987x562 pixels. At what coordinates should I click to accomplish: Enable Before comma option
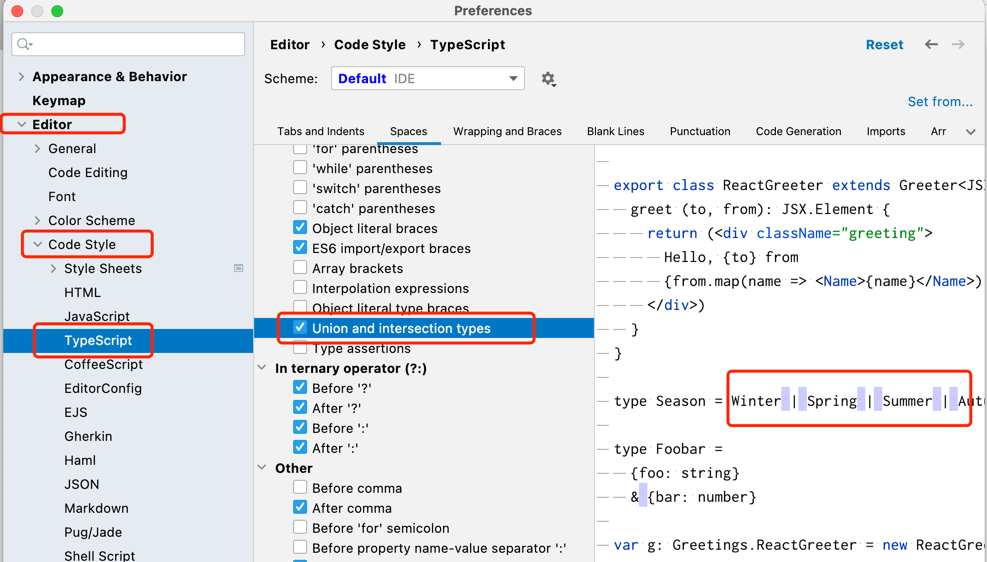point(300,488)
